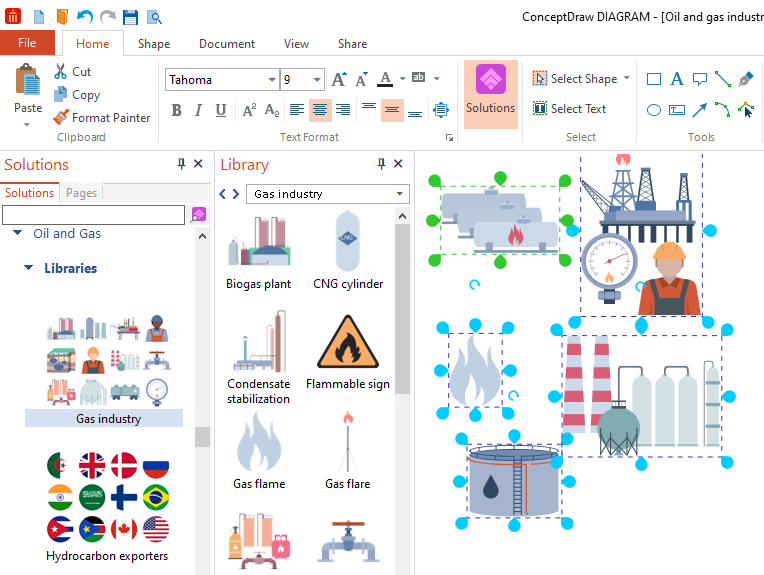
Task: Align text to top vertically
Action: tap(369, 106)
